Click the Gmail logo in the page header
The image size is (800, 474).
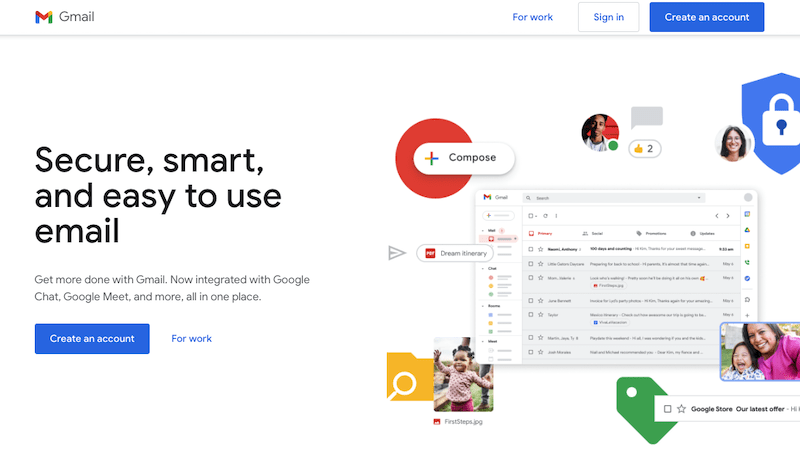coord(64,17)
